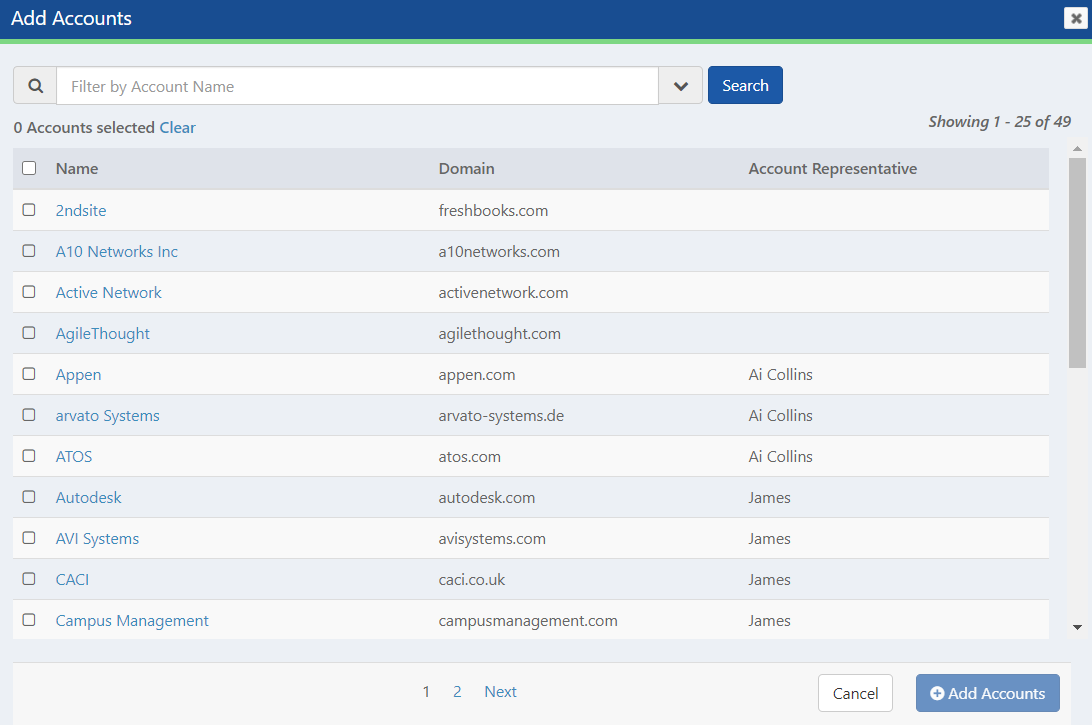Click the Account Representative column header
This screenshot has height=725, width=1092.
tap(832, 169)
